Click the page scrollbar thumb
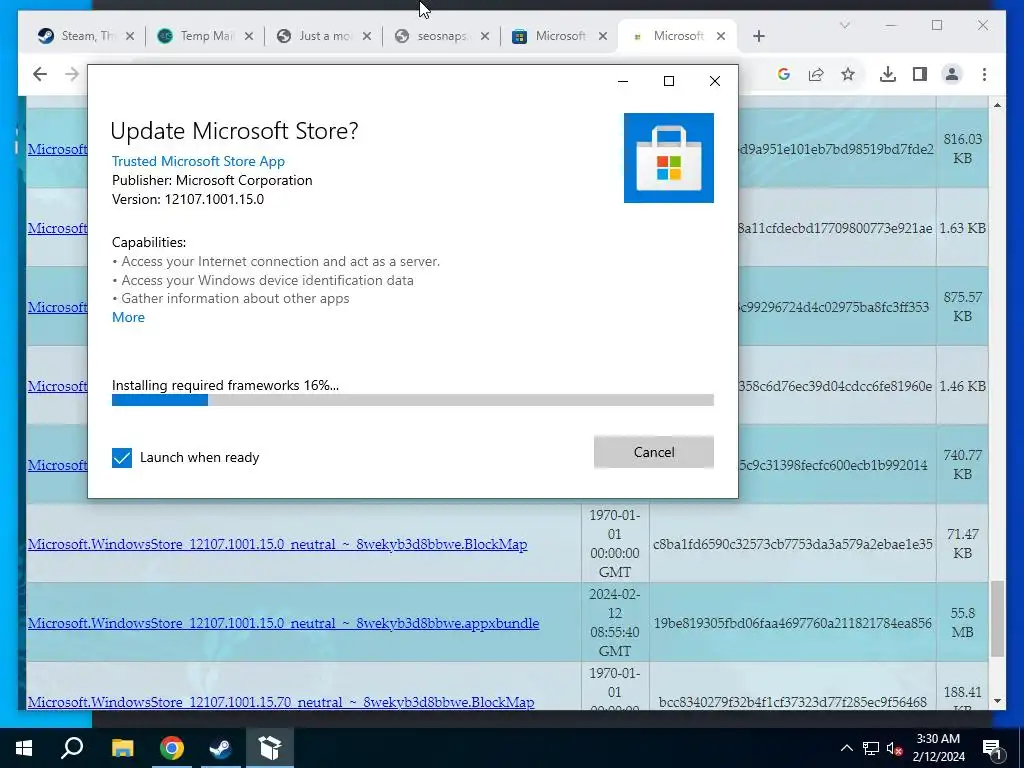Image resolution: width=1024 pixels, height=768 pixels. click(x=997, y=618)
